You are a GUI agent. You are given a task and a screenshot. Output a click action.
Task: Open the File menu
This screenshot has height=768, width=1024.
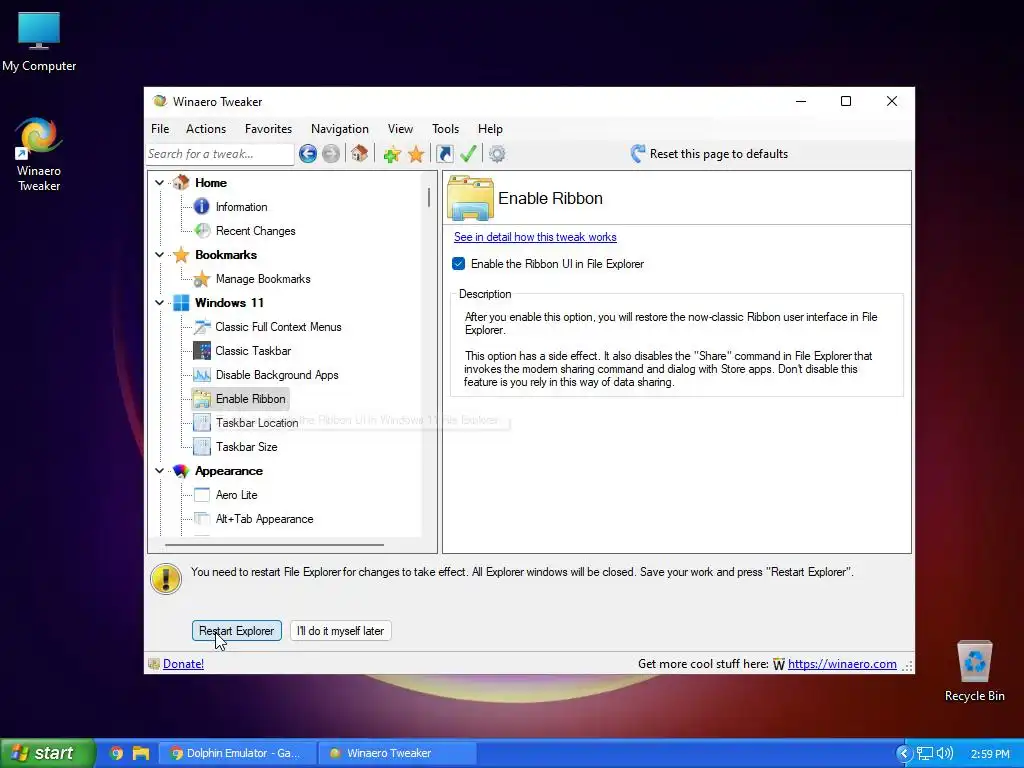(160, 129)
